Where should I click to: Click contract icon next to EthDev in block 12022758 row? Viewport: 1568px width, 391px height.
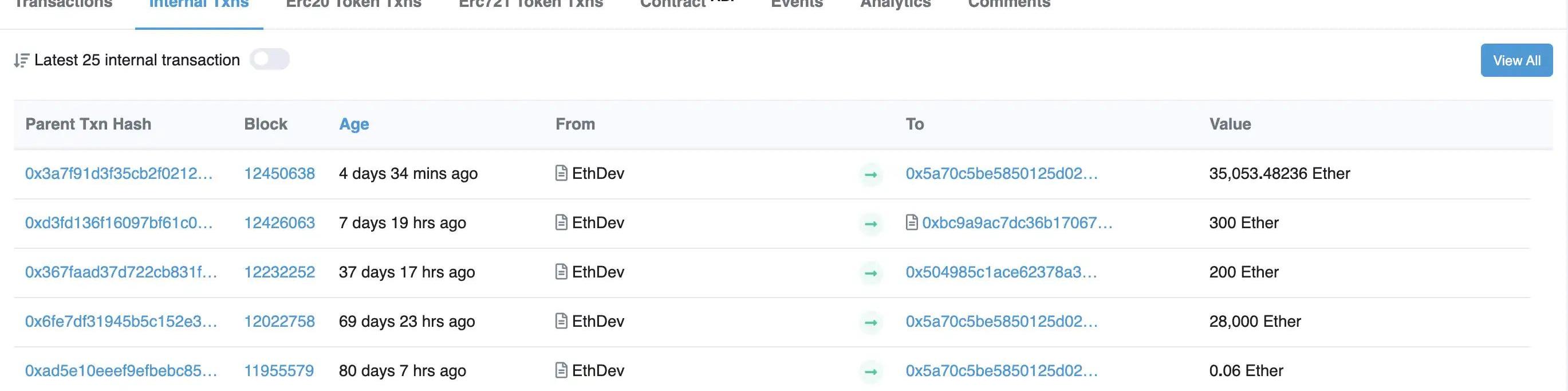(561, 322)
